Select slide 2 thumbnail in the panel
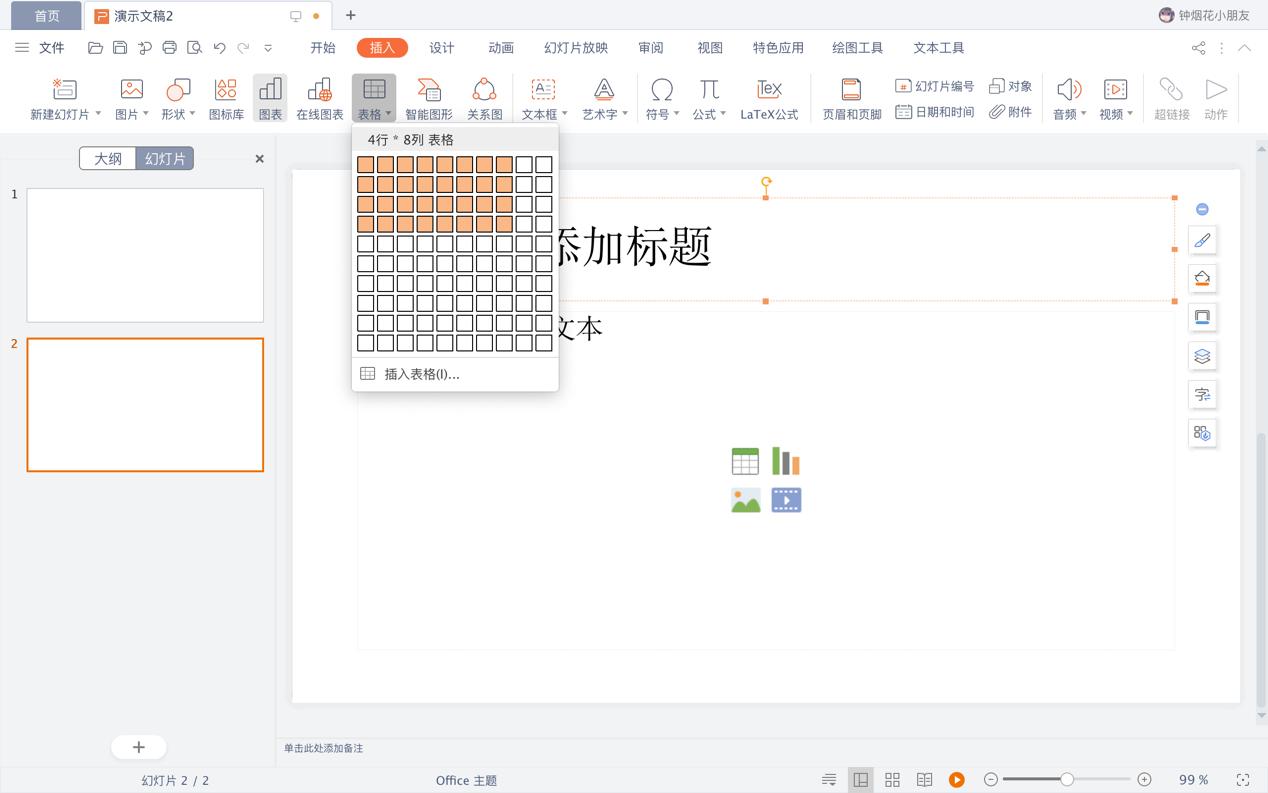This screenshot has height=793, width=1268. (x=145, y=404)
